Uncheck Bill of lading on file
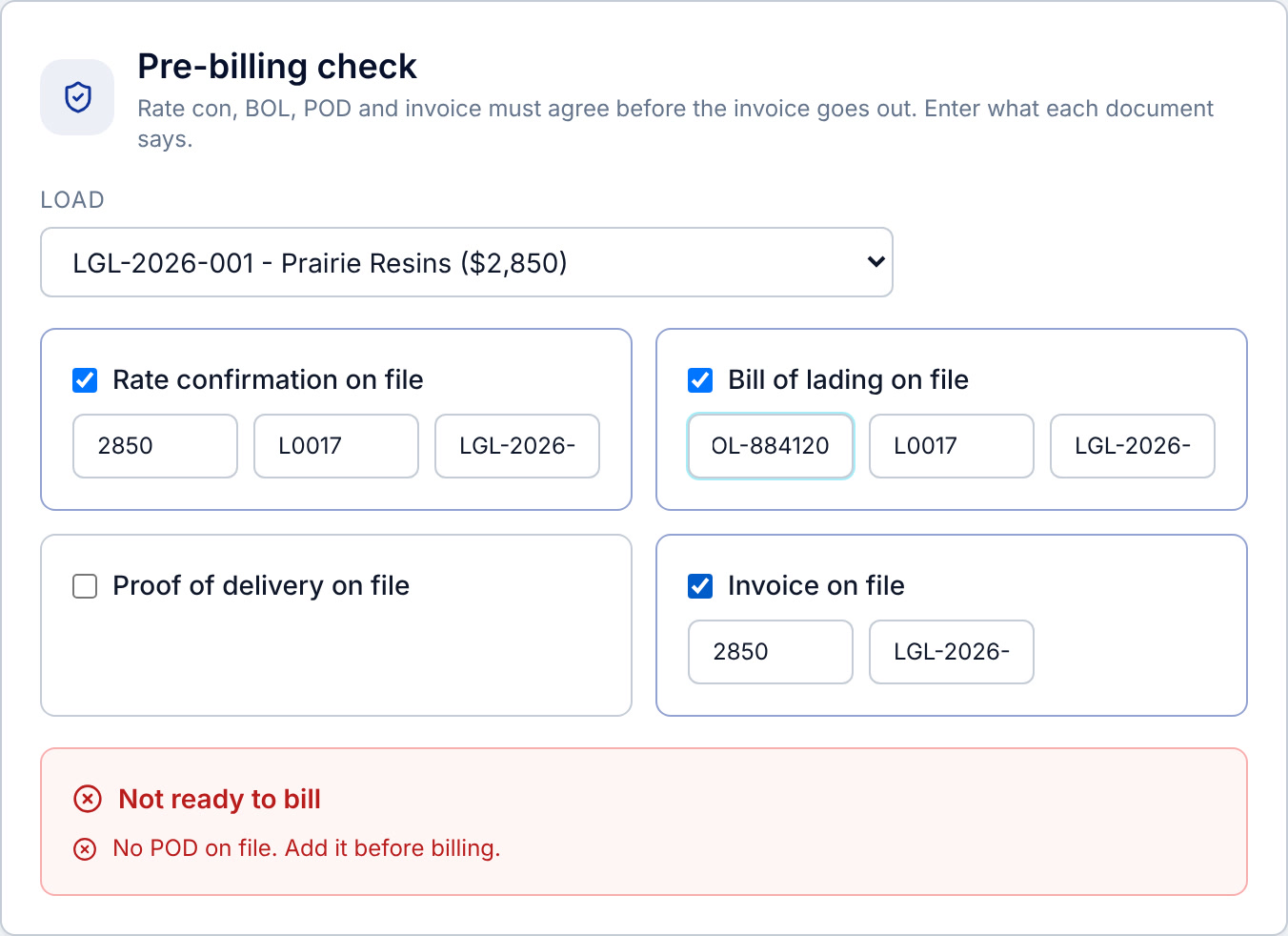Screen dimensions: 1288x936 (x=700, y=380)
